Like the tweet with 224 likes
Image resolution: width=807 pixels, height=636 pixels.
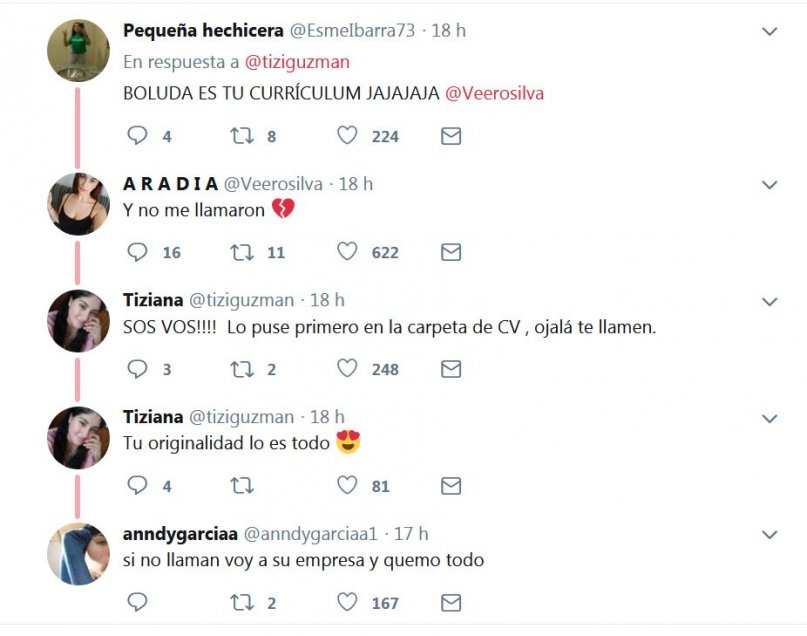pos(347,136)
